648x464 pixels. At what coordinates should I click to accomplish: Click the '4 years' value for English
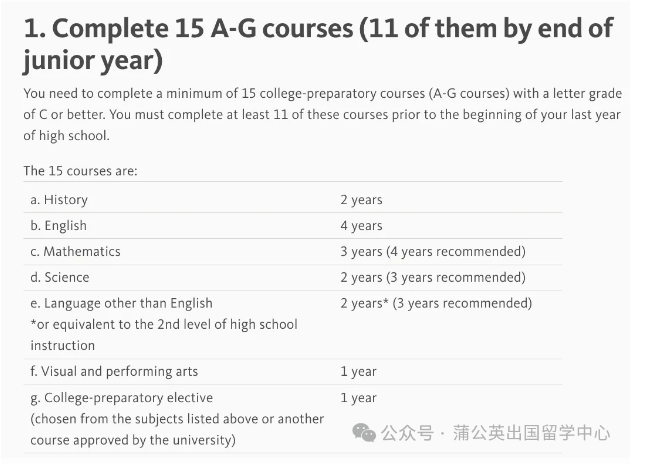[361, 226]
